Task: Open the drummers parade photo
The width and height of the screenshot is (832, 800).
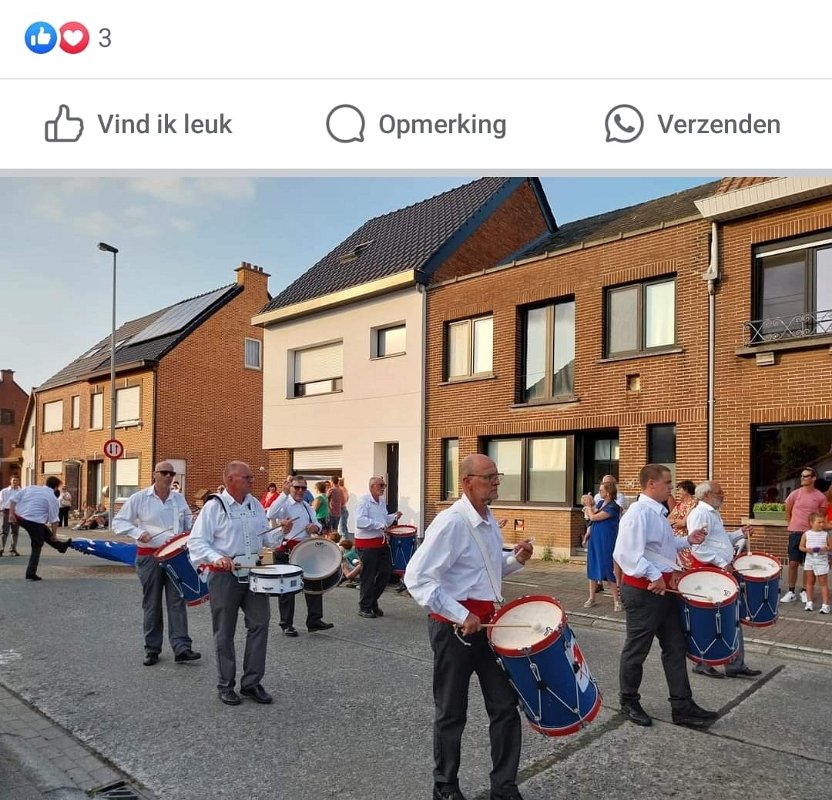Action: tap(416, 488)
